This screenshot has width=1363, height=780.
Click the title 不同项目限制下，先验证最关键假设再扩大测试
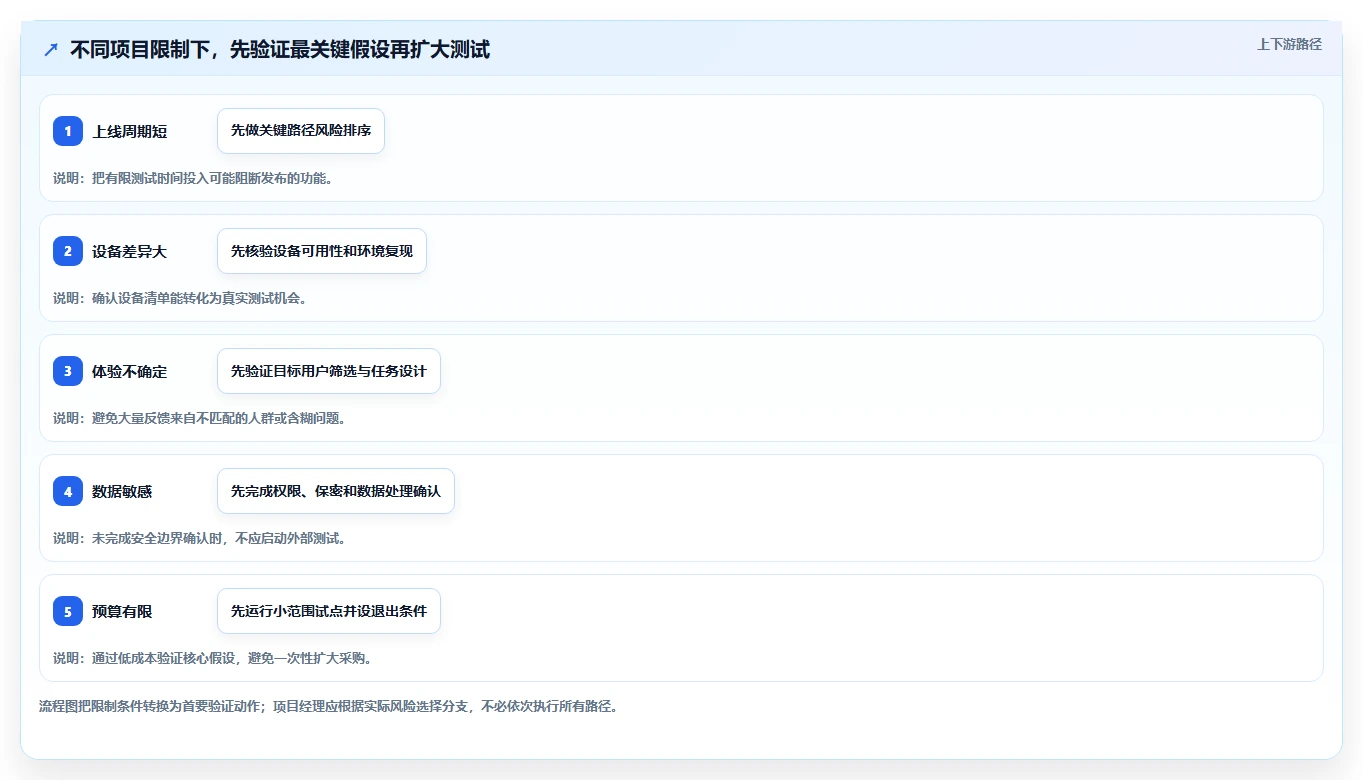click(x=280, y=50)
